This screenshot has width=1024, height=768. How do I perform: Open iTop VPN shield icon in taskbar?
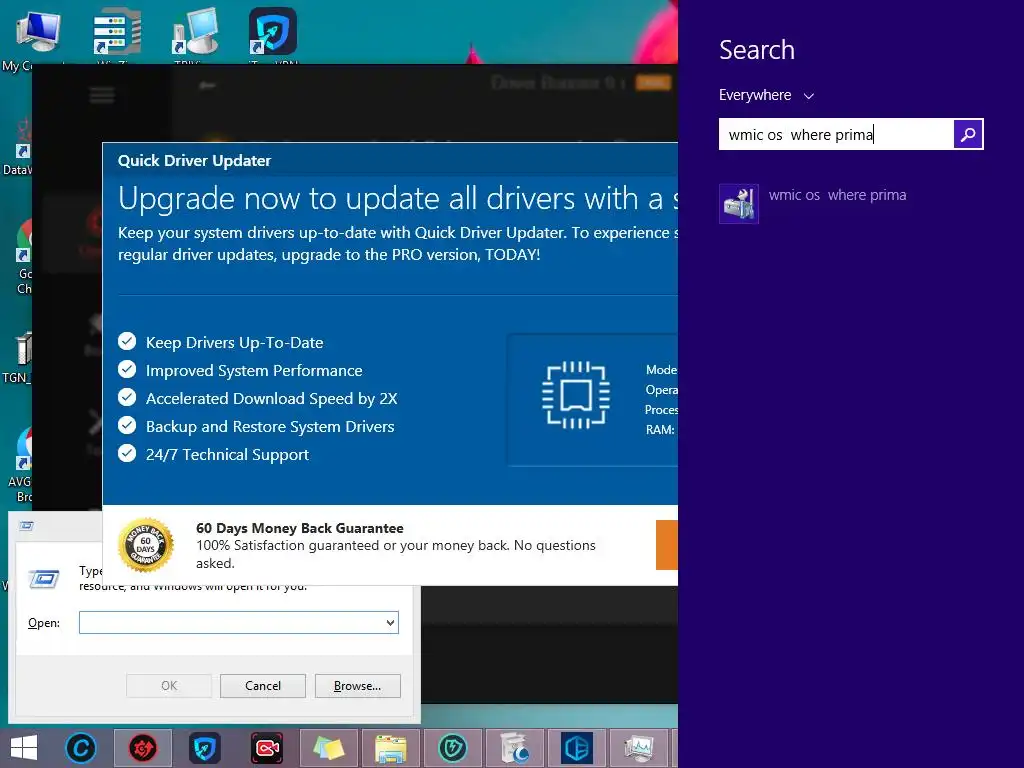(x=204, y=748)
